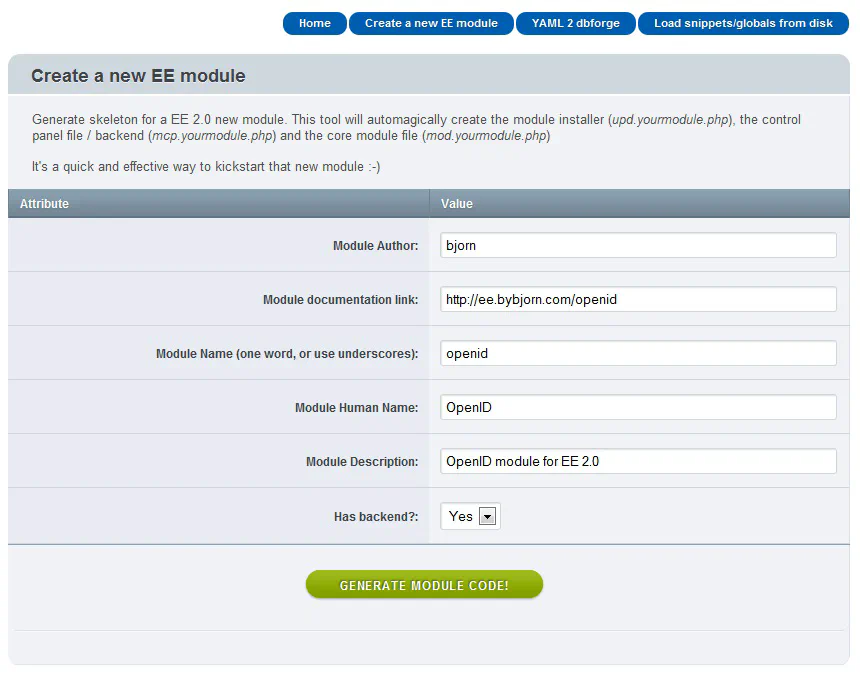860x679 pixels.
Task: Focus the Module Author input field
Action: pos(638,245)
